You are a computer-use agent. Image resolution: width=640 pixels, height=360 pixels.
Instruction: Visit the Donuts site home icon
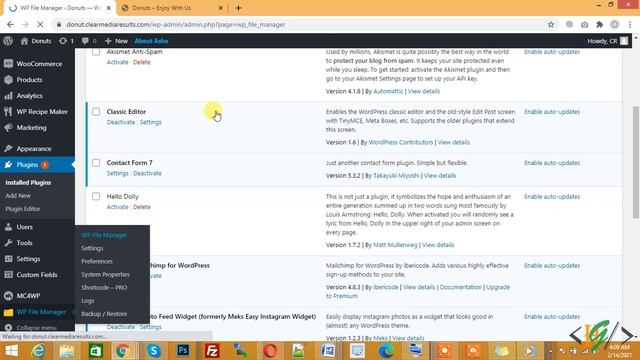24,41
